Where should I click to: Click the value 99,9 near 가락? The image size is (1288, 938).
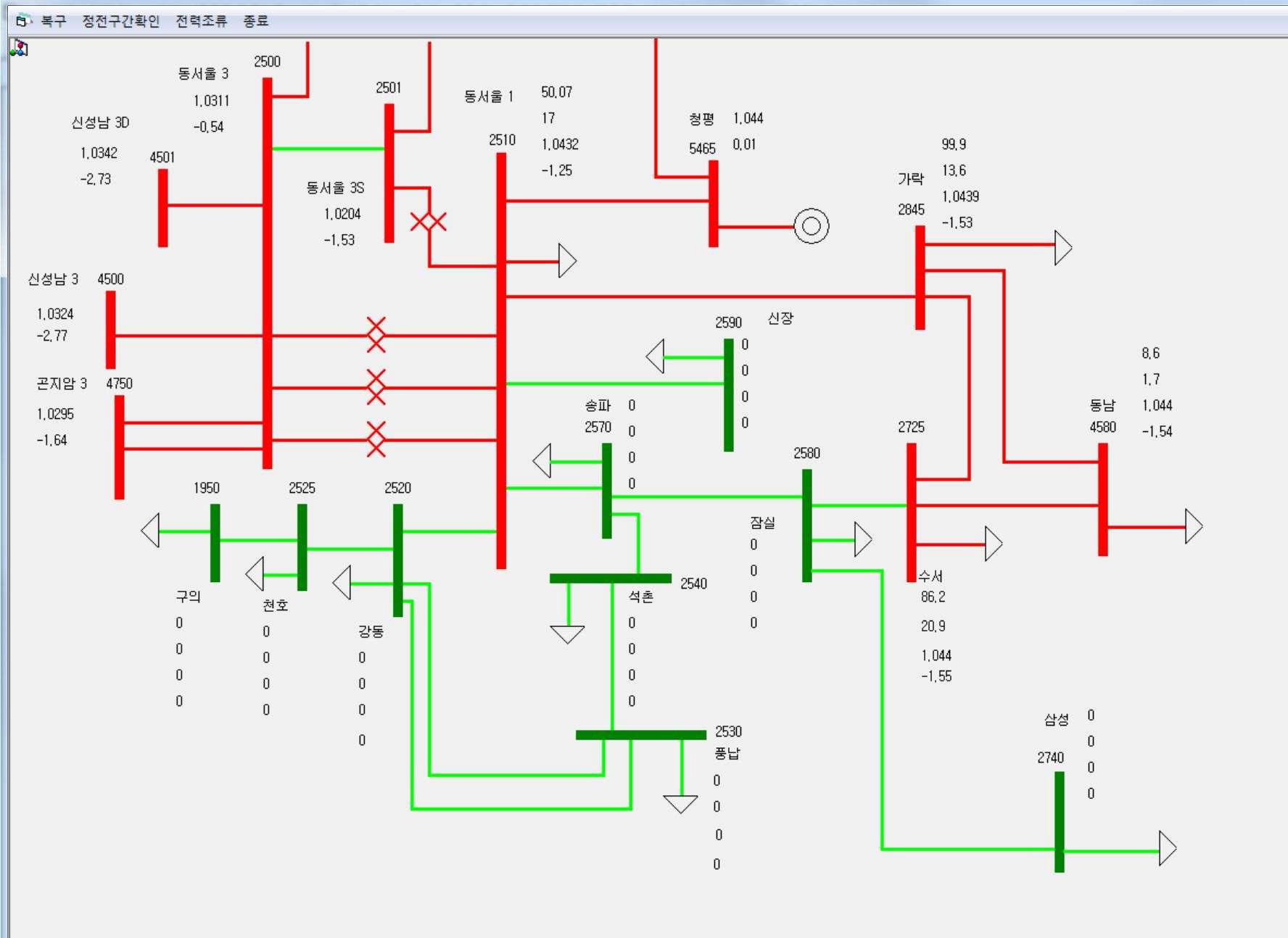click(954, 144)
